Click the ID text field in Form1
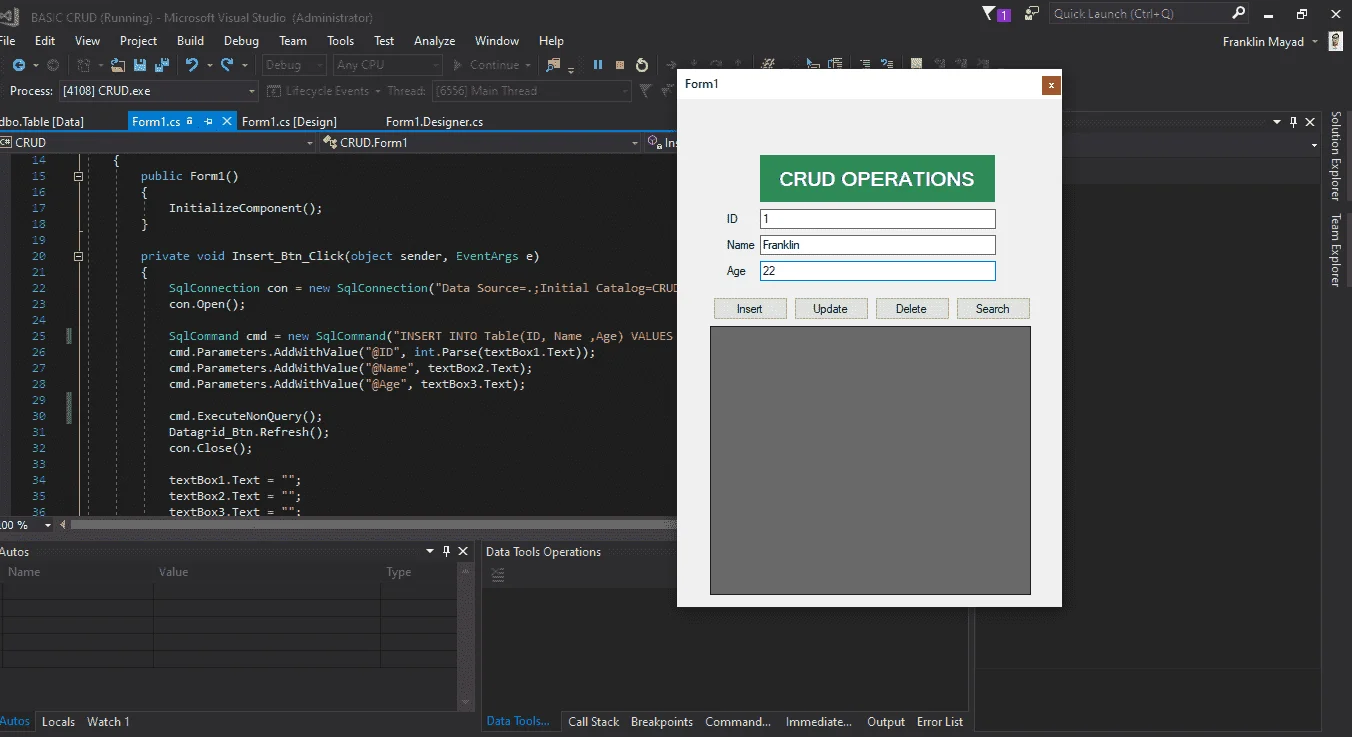The width and height of the screenshot is (1352, 737). click(878, 219)
